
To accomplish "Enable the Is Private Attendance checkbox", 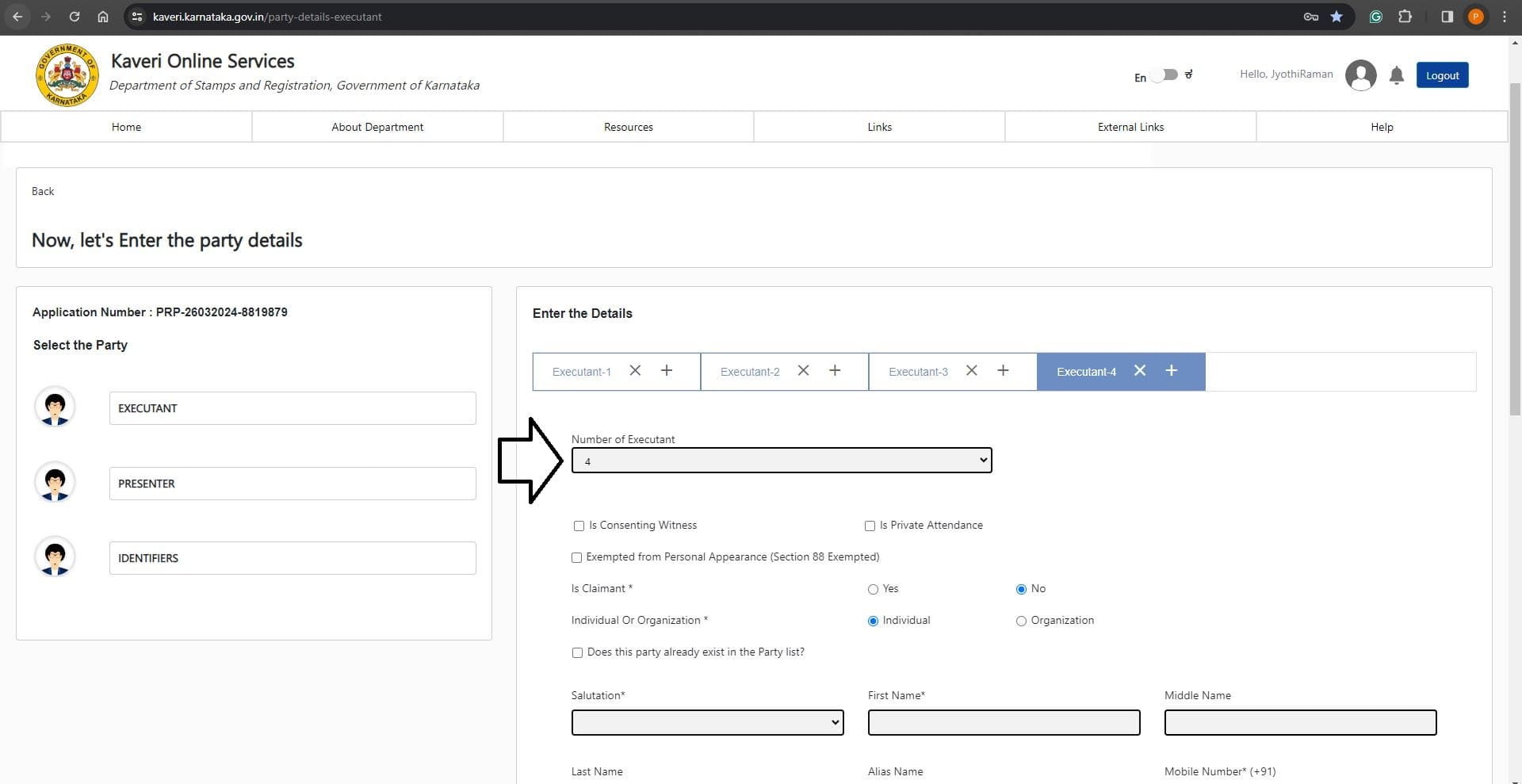I will click(870, 526).
